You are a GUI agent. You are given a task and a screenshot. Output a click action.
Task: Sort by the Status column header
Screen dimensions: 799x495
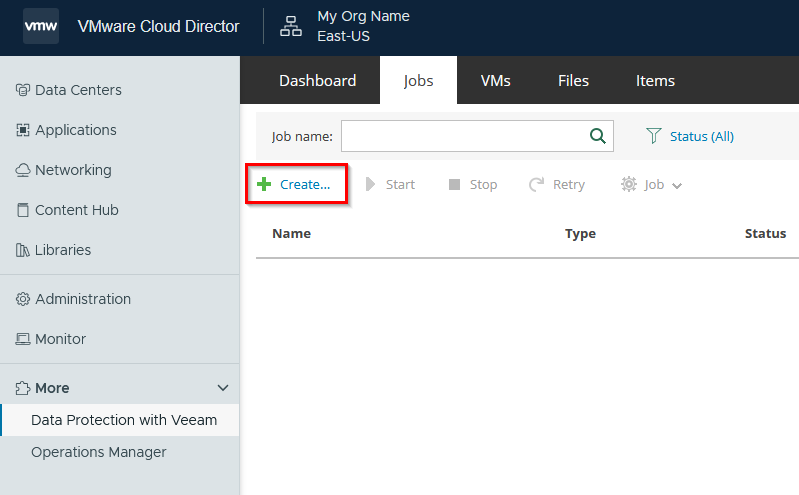coord(765,233)
